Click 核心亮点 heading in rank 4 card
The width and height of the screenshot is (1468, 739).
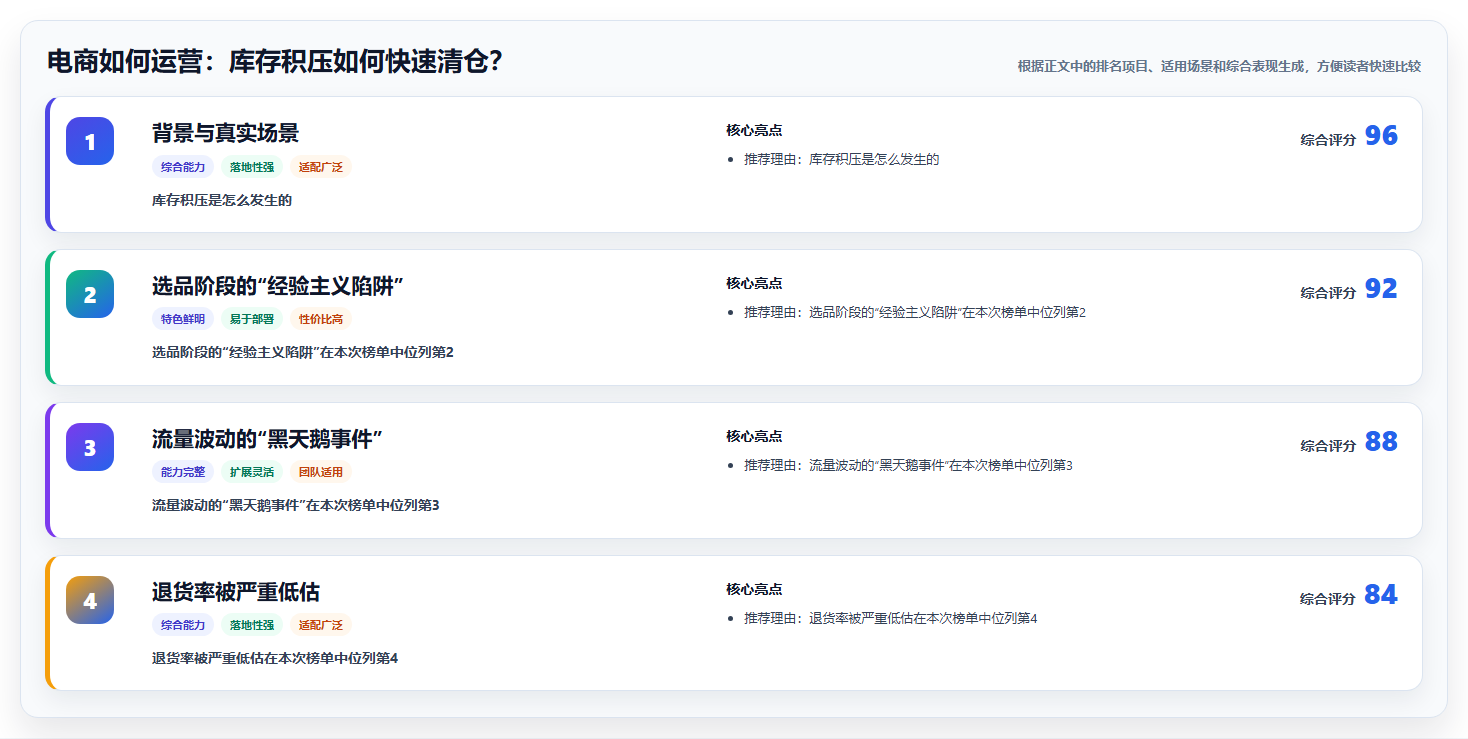click(754, 589)
